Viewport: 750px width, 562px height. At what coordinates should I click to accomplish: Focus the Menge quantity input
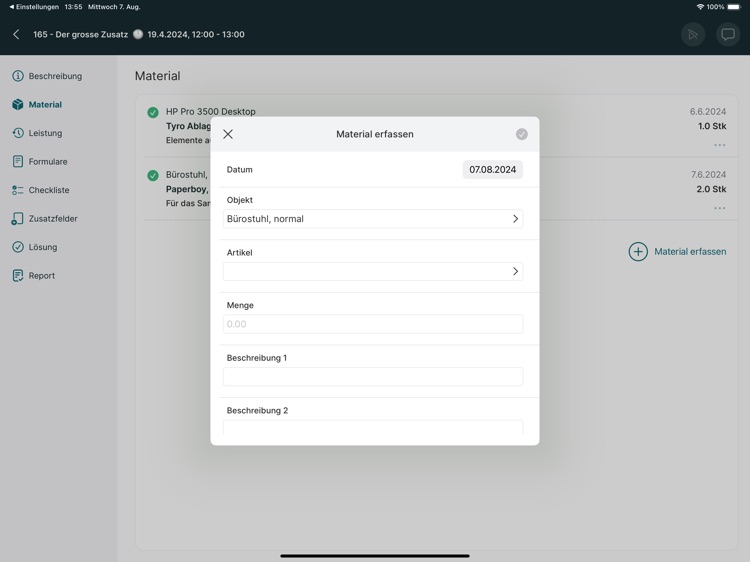[x=373, y=324]
